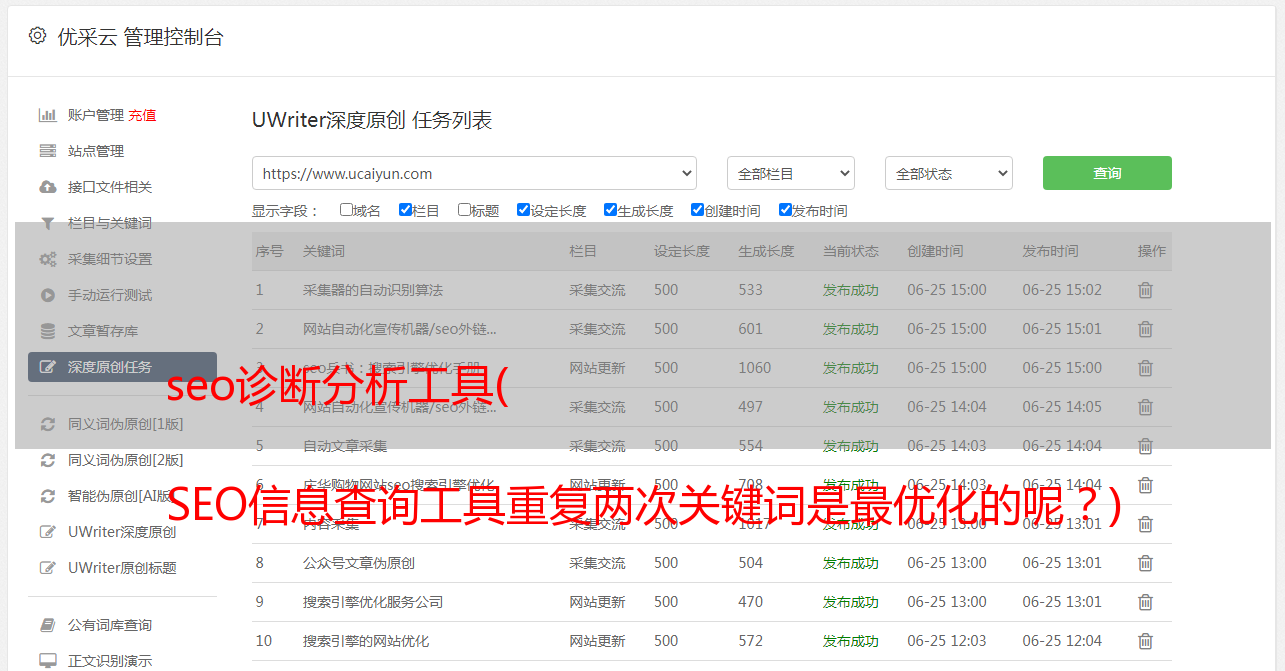
Task: Click trash icon for row 6
Action: [x=1145, y=485]
